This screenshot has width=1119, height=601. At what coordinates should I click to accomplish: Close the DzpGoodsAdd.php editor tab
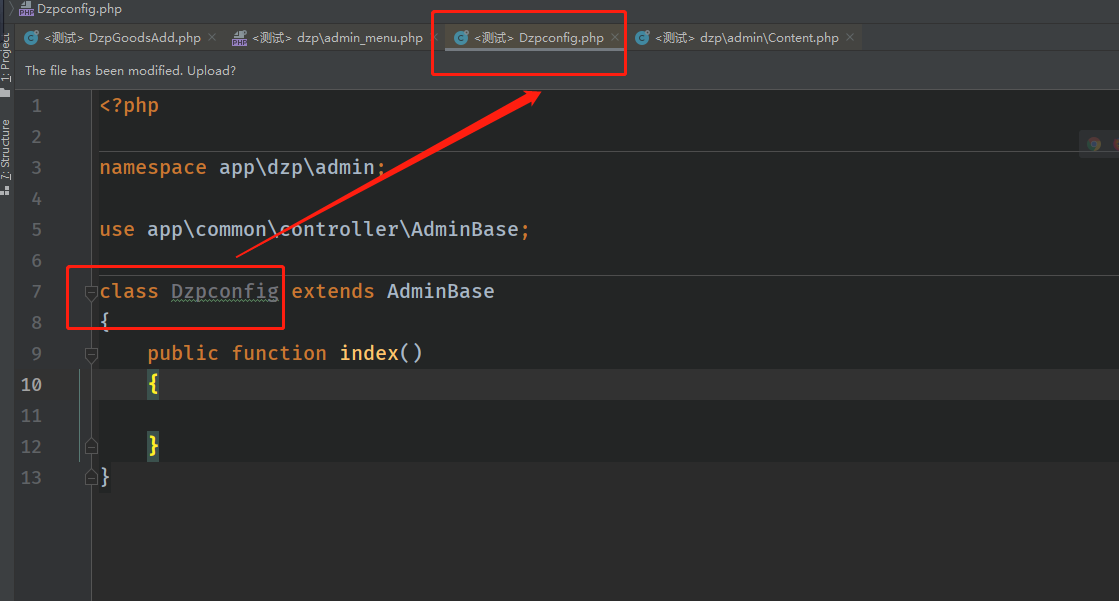212,38
